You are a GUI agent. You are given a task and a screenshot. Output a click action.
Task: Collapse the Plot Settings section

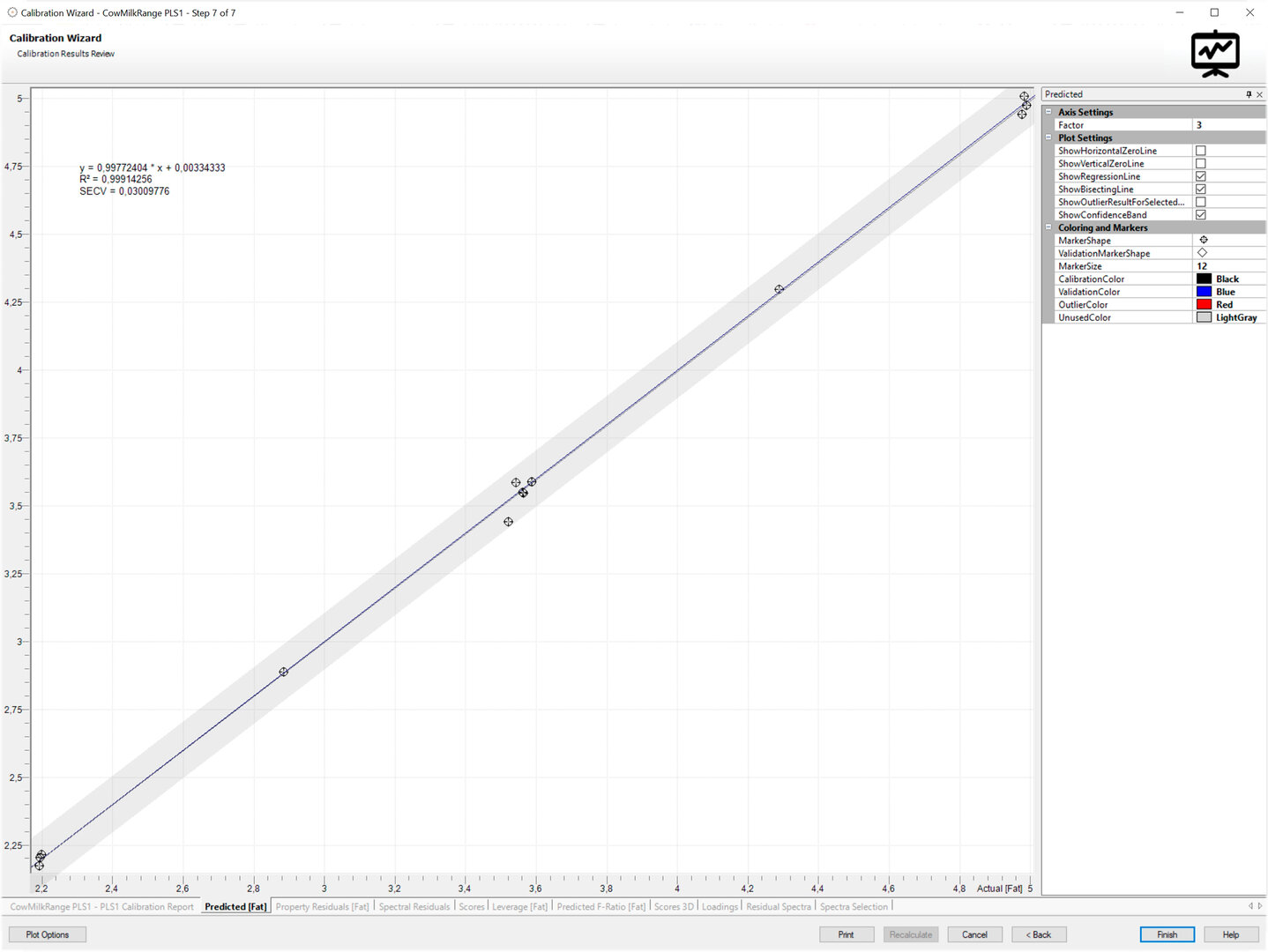1048,138
